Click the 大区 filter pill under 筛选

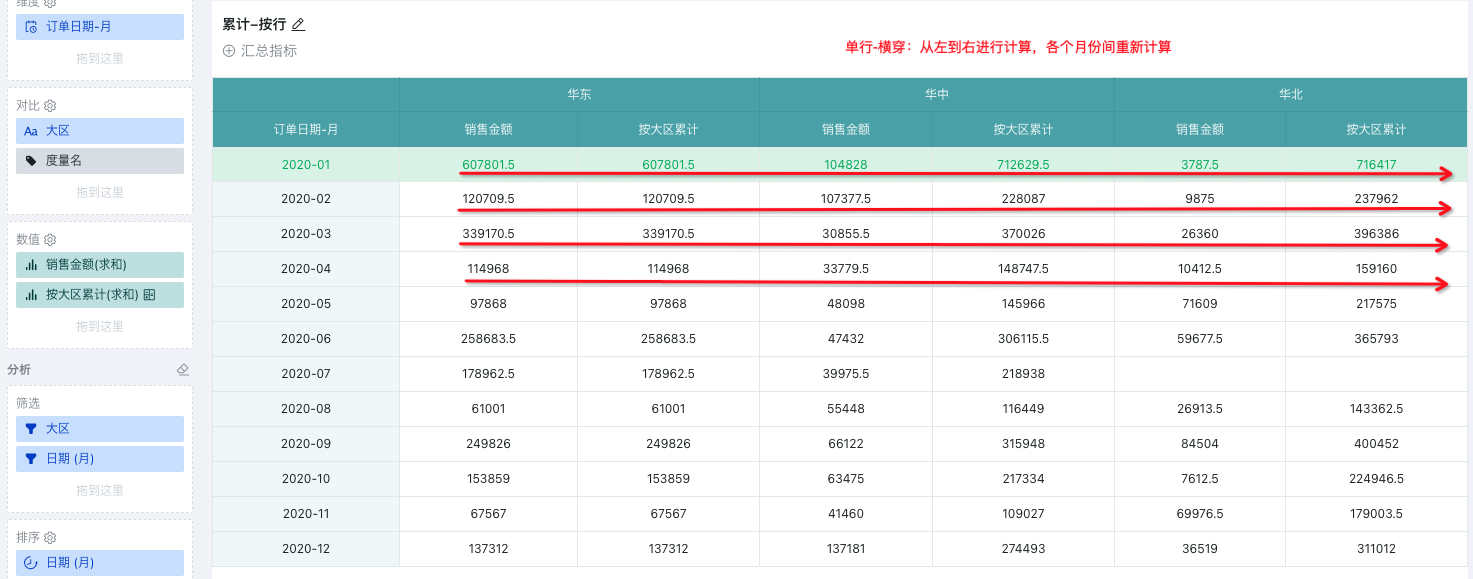(100, 429)
